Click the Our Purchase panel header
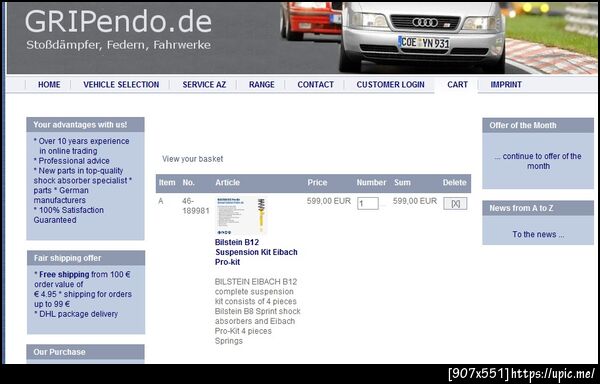 pos(85,352)
